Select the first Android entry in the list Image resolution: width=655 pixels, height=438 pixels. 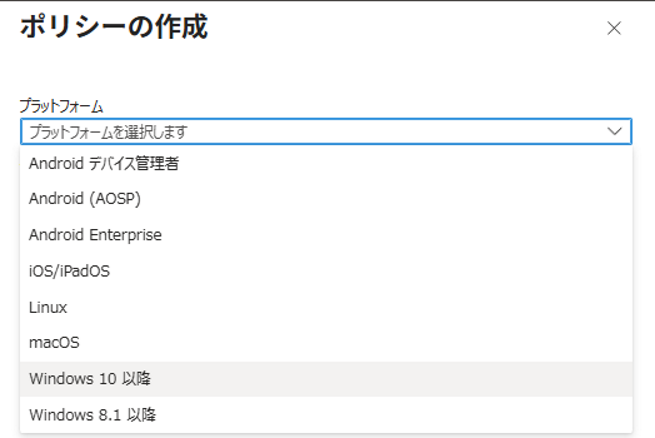pos(104,164)
